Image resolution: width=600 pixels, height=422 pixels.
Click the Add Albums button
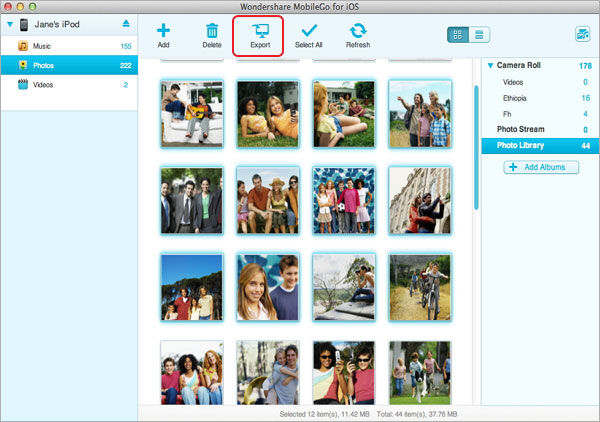coord(541,167)
